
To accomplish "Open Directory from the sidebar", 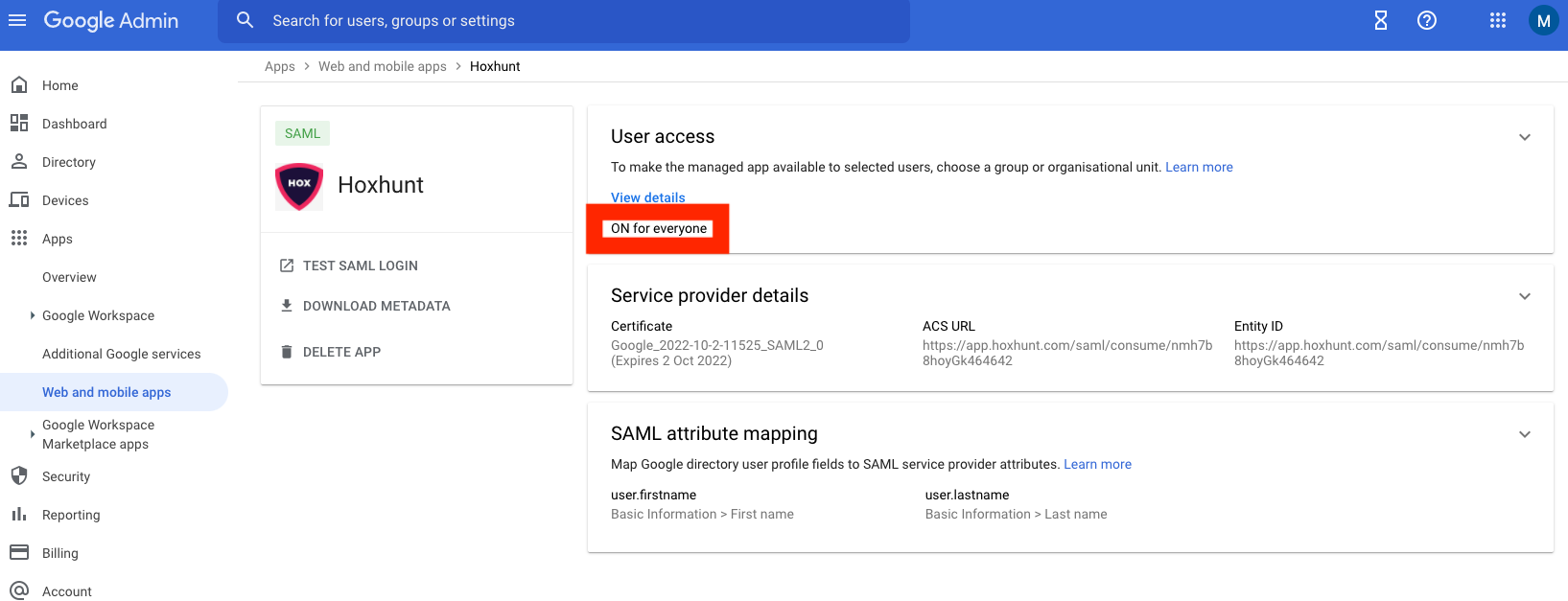I will click(69, 162).
